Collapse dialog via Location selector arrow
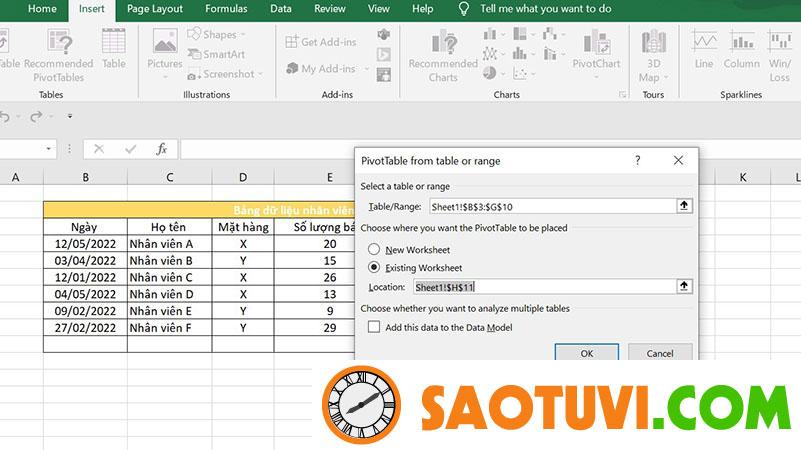The width and height of the screenshot is (801, 450). point(684,286)
